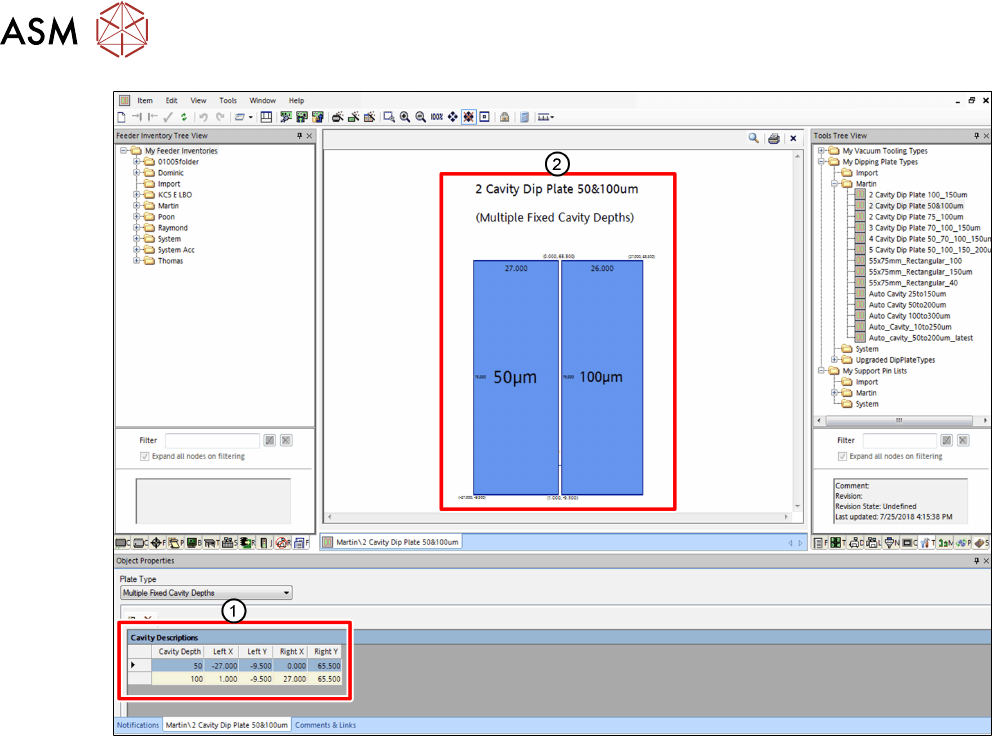Click the magnifier search icon in viewer header
992x736 pixels.
coord(753,138)
